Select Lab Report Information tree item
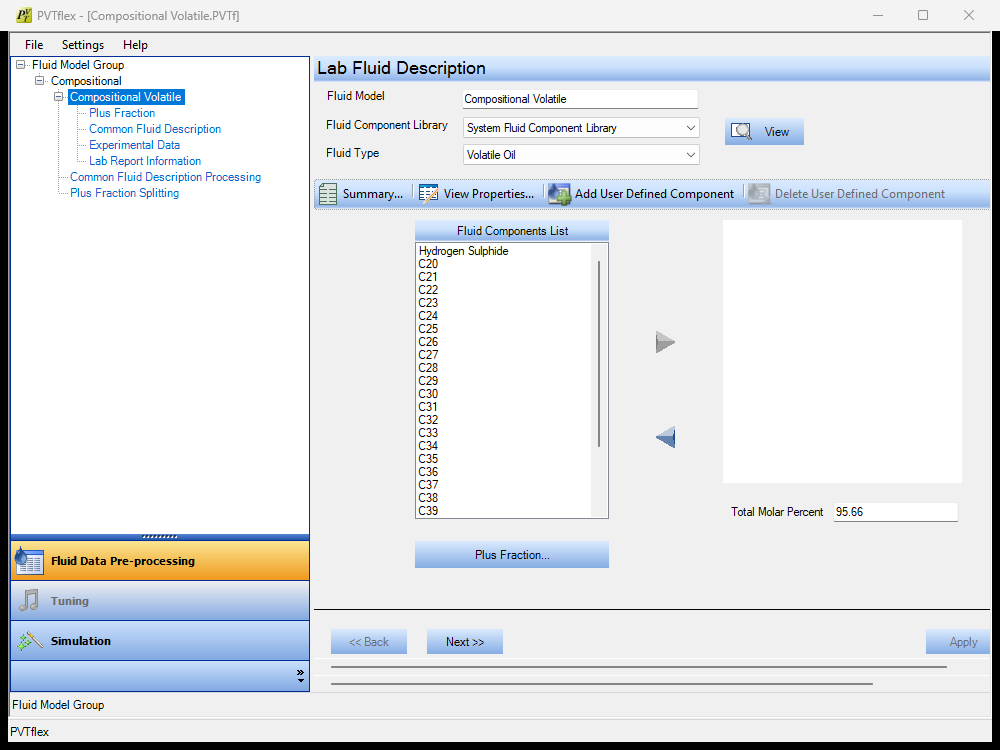The image size is (1000, 750). tap(145, 161)
